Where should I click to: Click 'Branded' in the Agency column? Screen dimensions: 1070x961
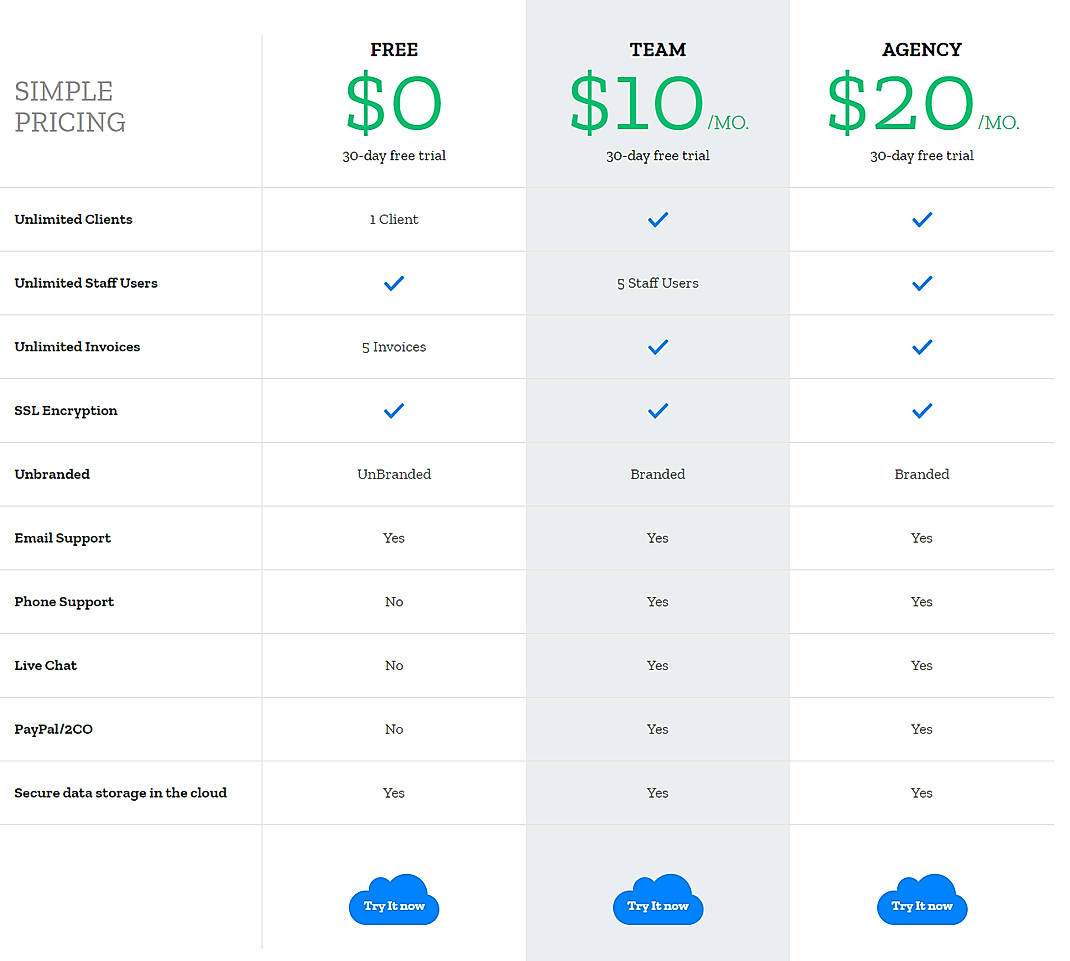point(922,474)
